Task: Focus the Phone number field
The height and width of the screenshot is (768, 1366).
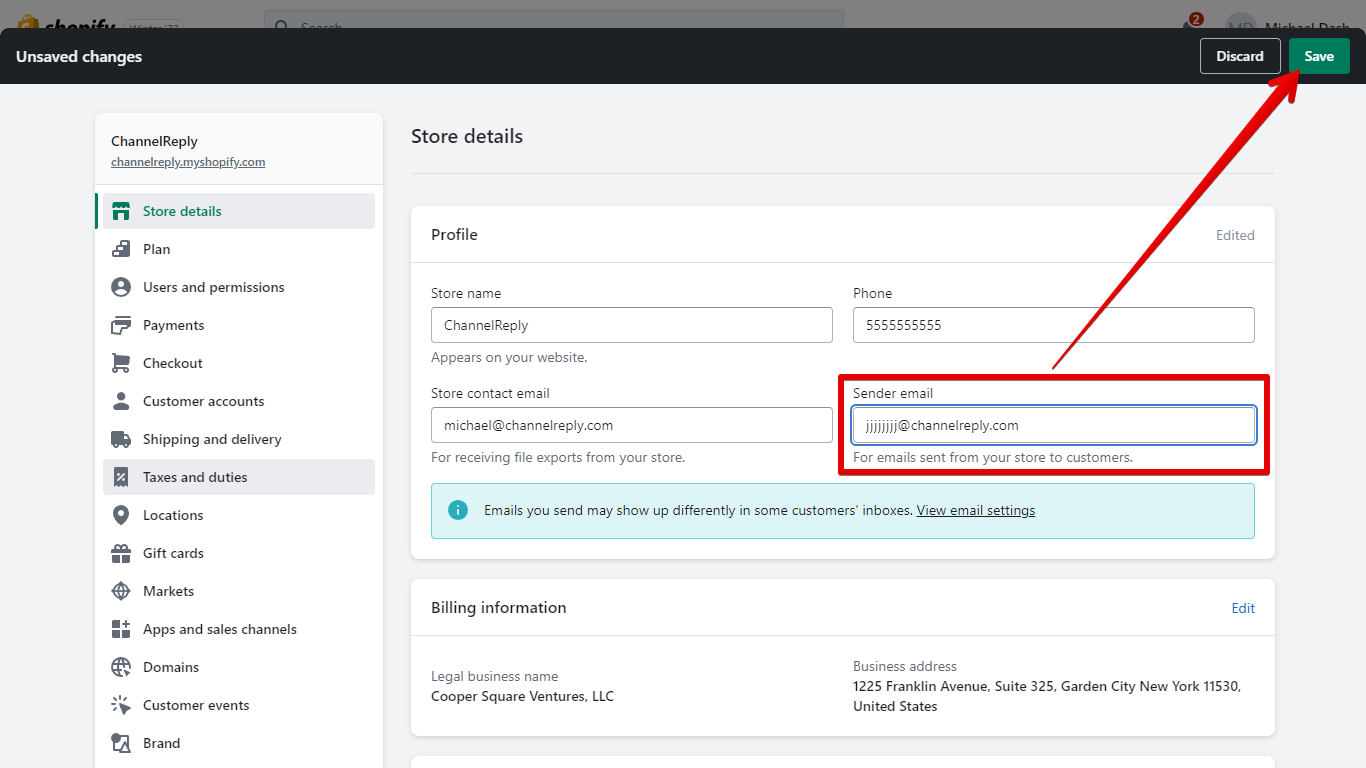Action: 1054,325
